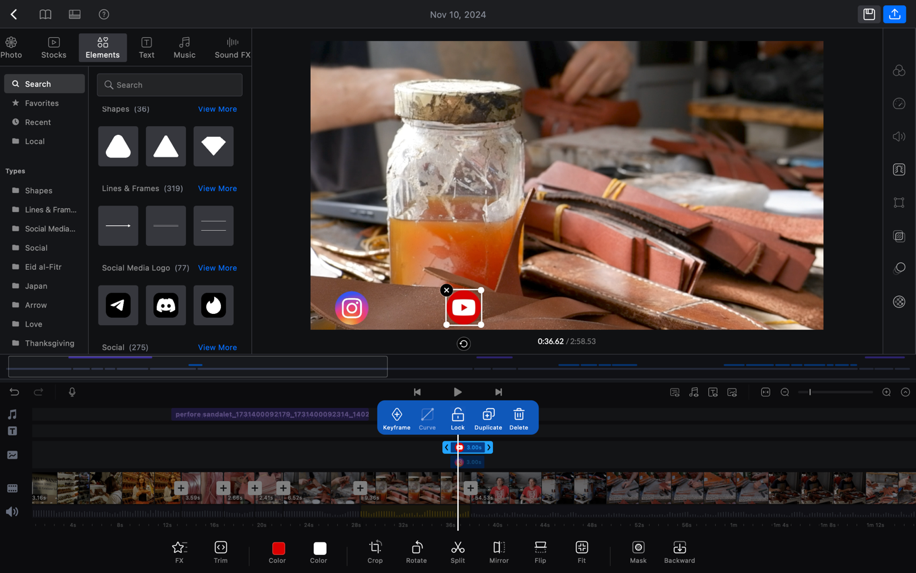
Task: Expand Social Media Logo View More
Action: coord(217,268)
